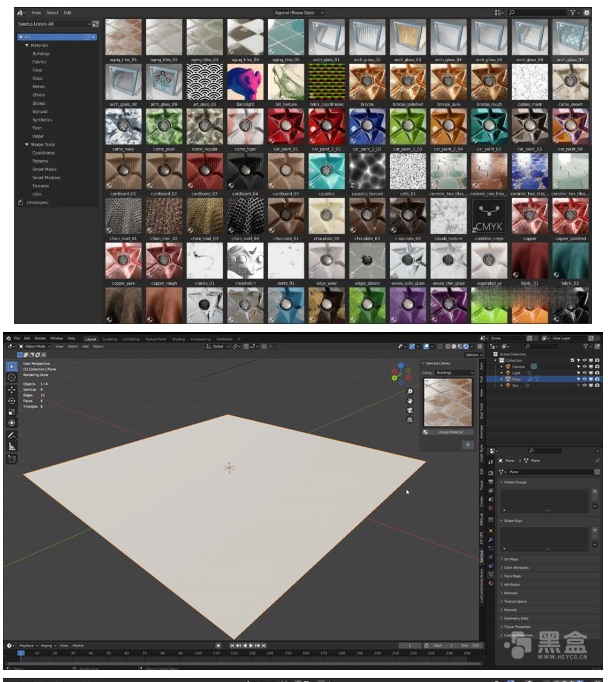The width and height of the screenshot is (608, 682).
Task: Pick the Annotate pencil tool
Action: (x=12, y=435)
